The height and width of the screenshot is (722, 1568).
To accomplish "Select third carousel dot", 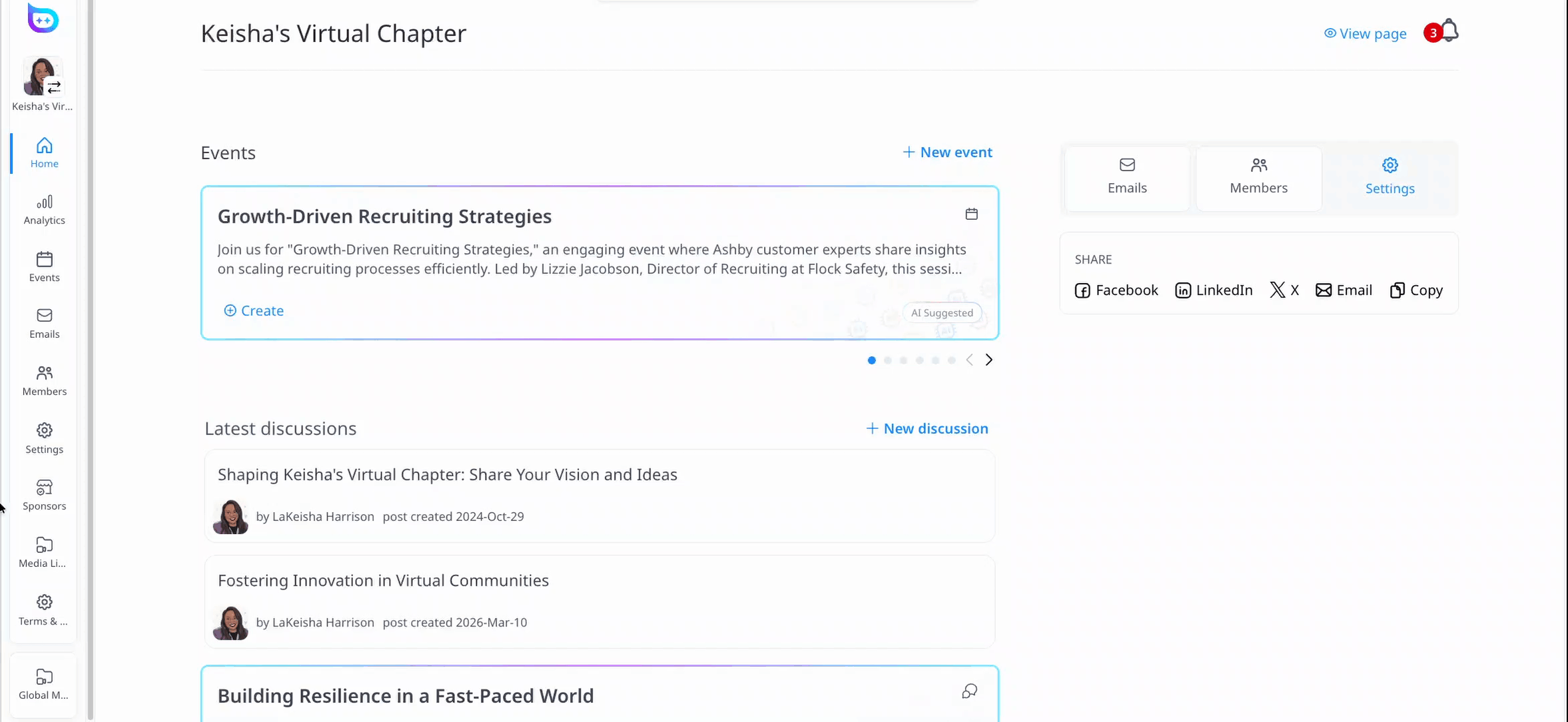I will (904, 360).
